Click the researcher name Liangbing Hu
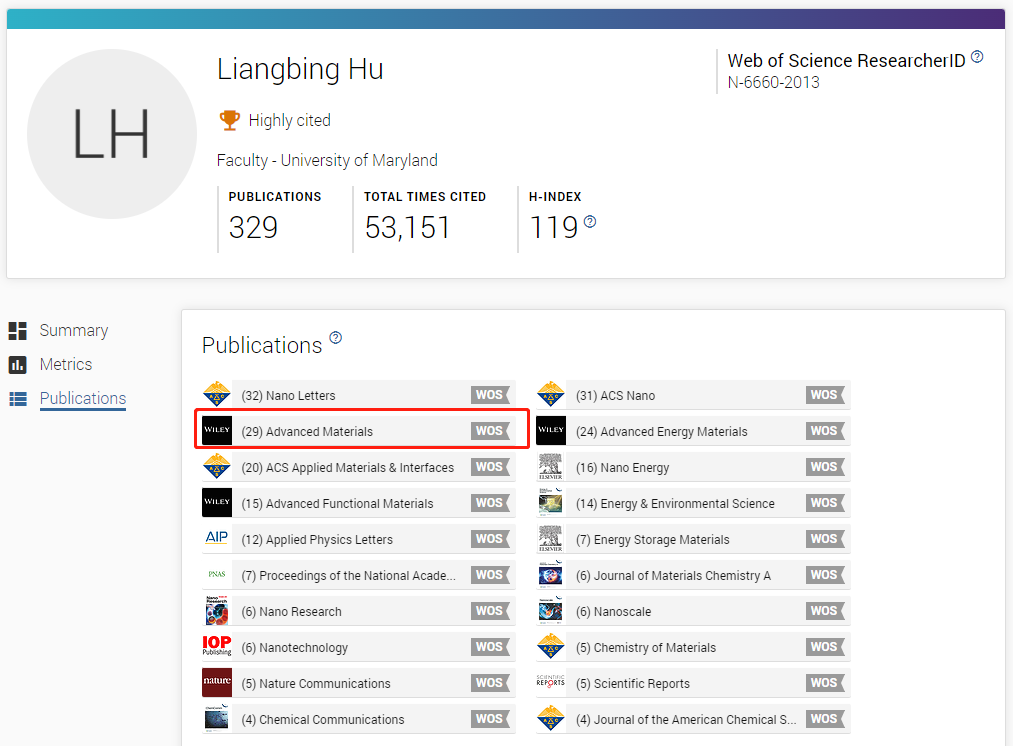This screenshot has width=1013, height=746. 300,69
